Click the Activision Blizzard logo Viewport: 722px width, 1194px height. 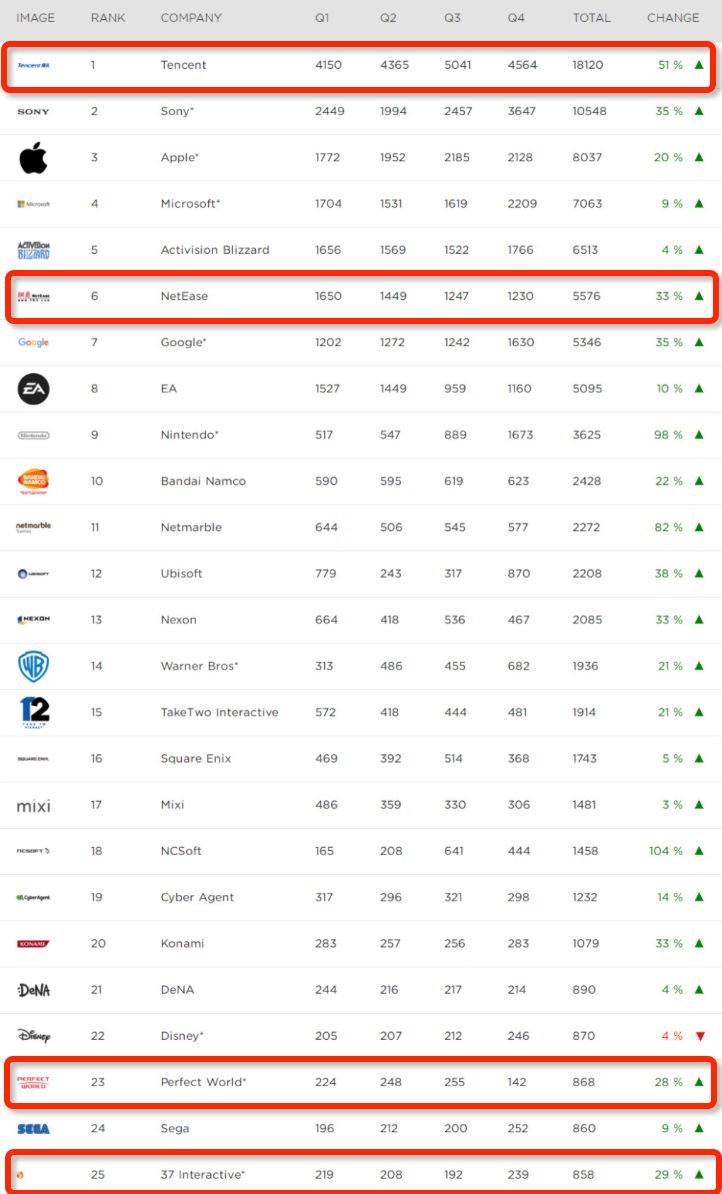tap(33, 250)
